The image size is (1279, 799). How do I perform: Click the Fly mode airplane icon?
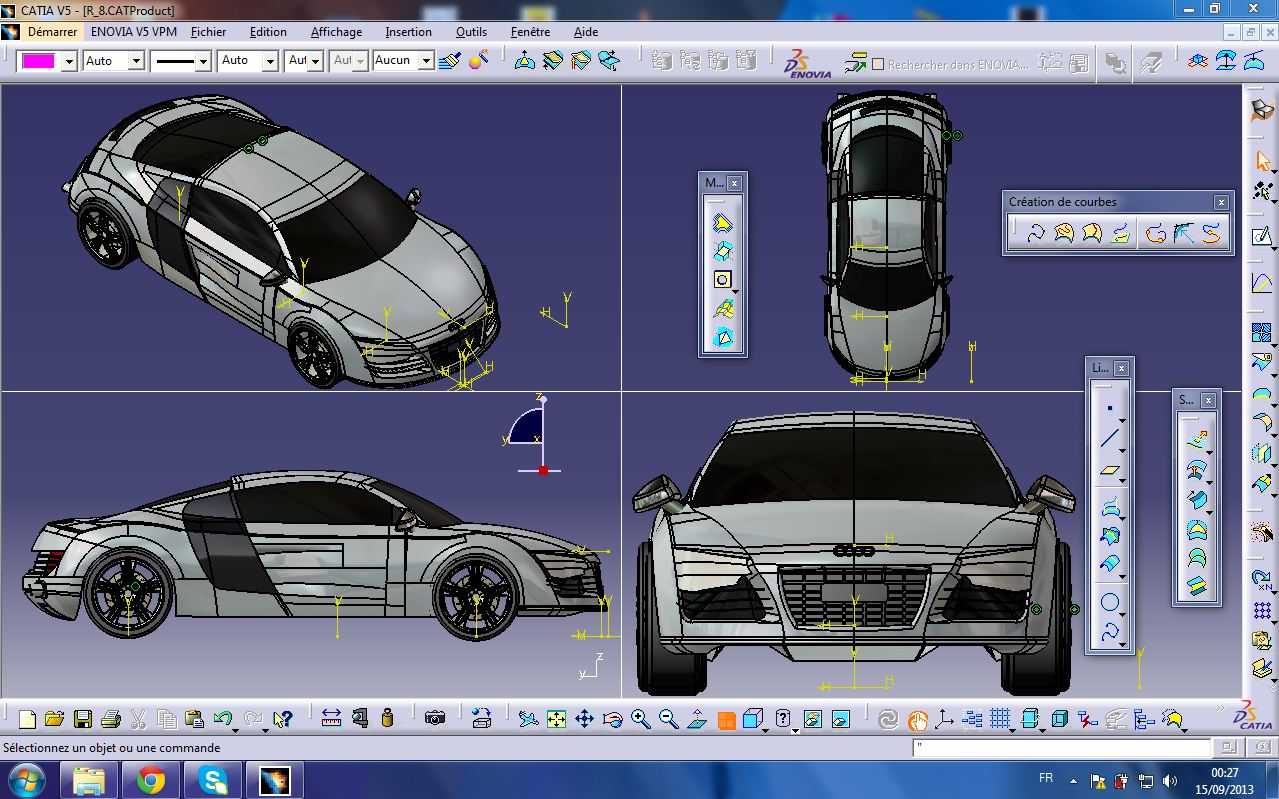(x=529, y=718)
